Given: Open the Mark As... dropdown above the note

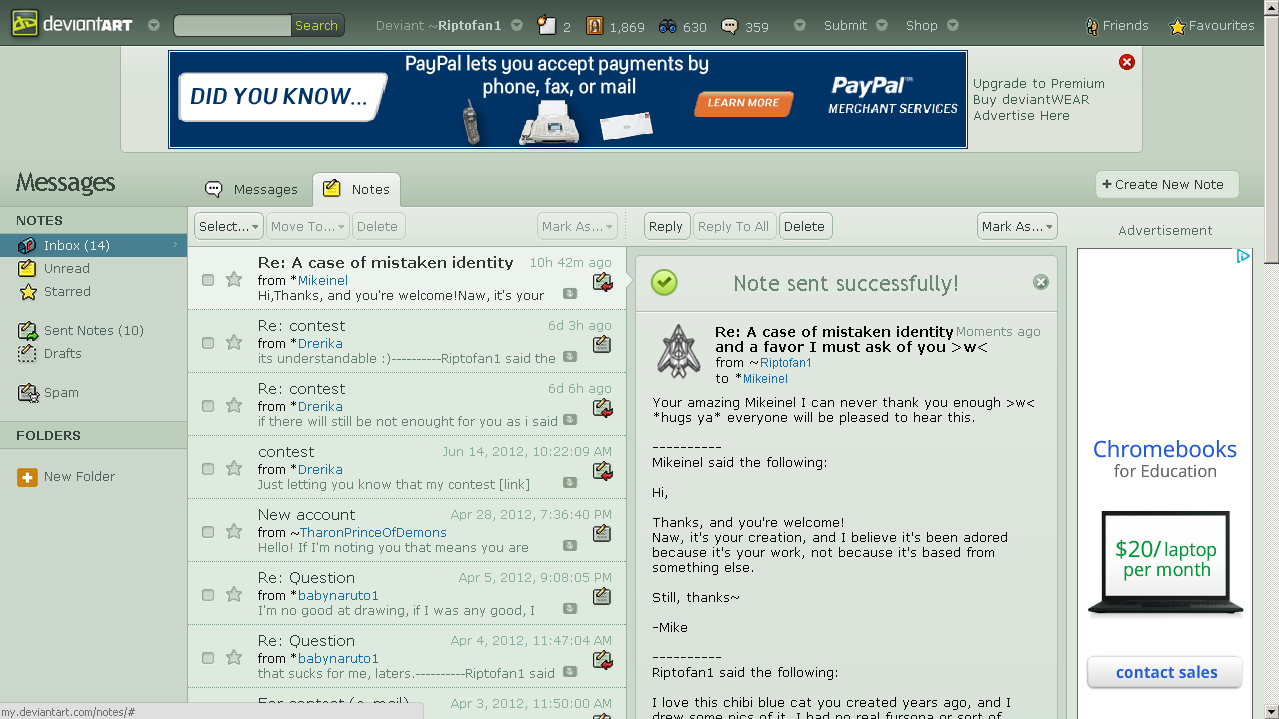Looking at the screenshot, I should coord(1016,227).
